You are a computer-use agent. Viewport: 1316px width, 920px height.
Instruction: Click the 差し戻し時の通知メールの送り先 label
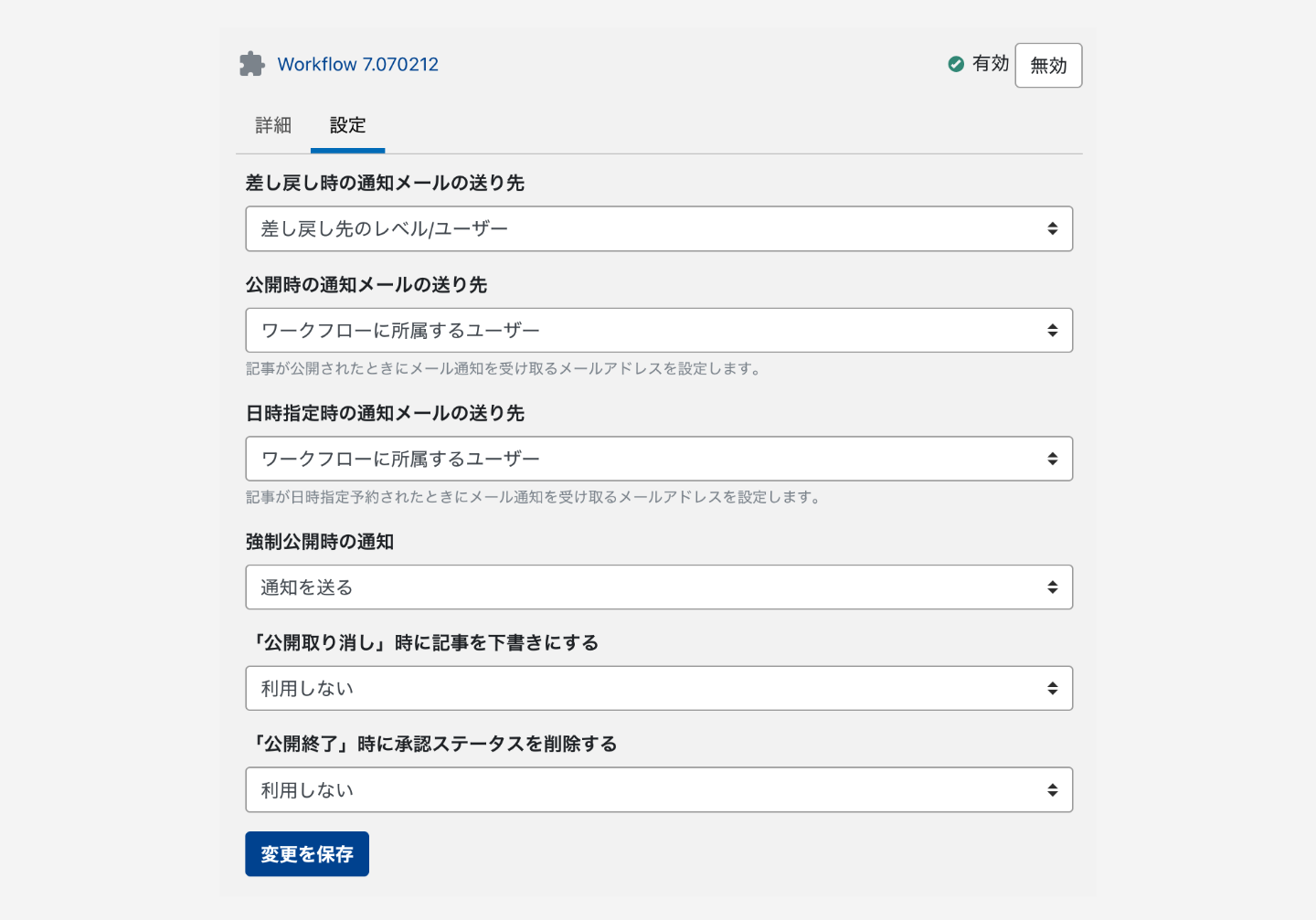coord(385,184)
